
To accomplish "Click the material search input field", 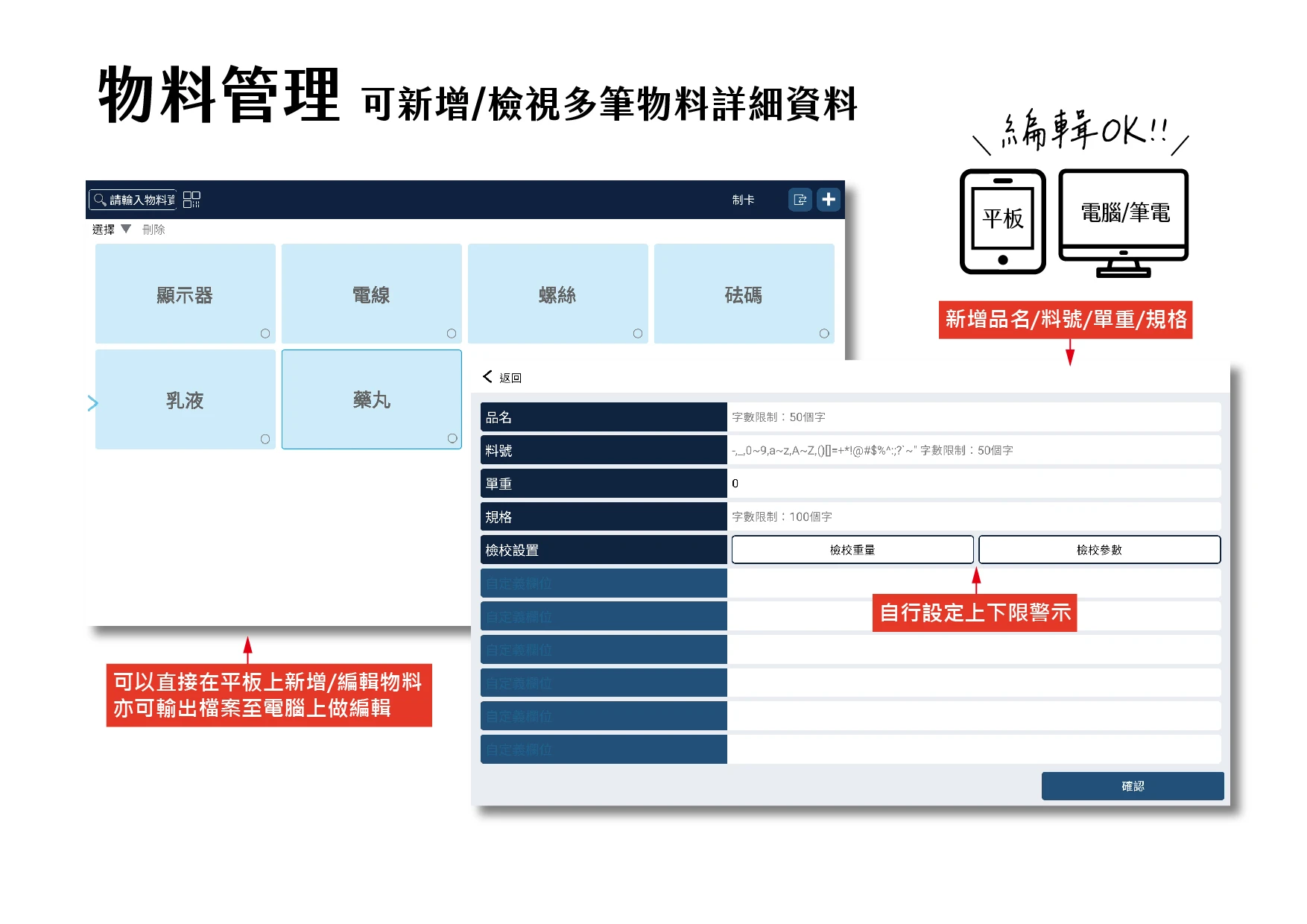I will [133, 200].
